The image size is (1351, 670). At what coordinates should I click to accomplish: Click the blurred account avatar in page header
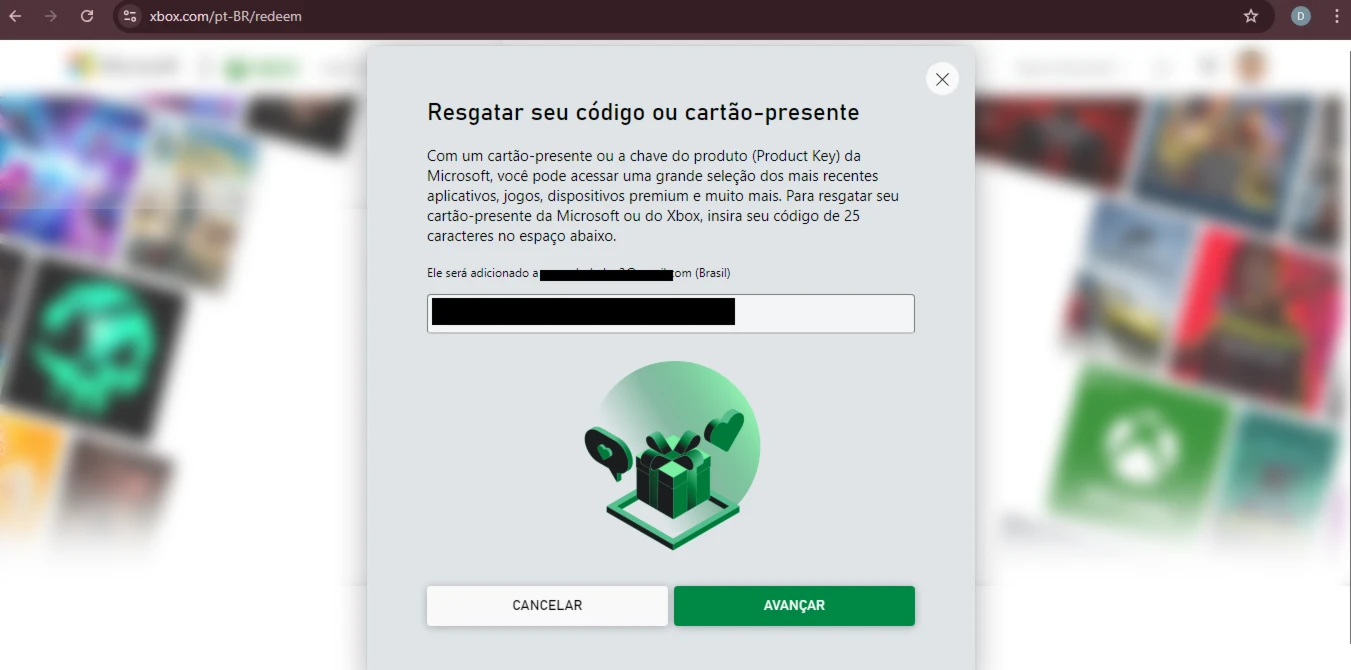(1251, 67)
